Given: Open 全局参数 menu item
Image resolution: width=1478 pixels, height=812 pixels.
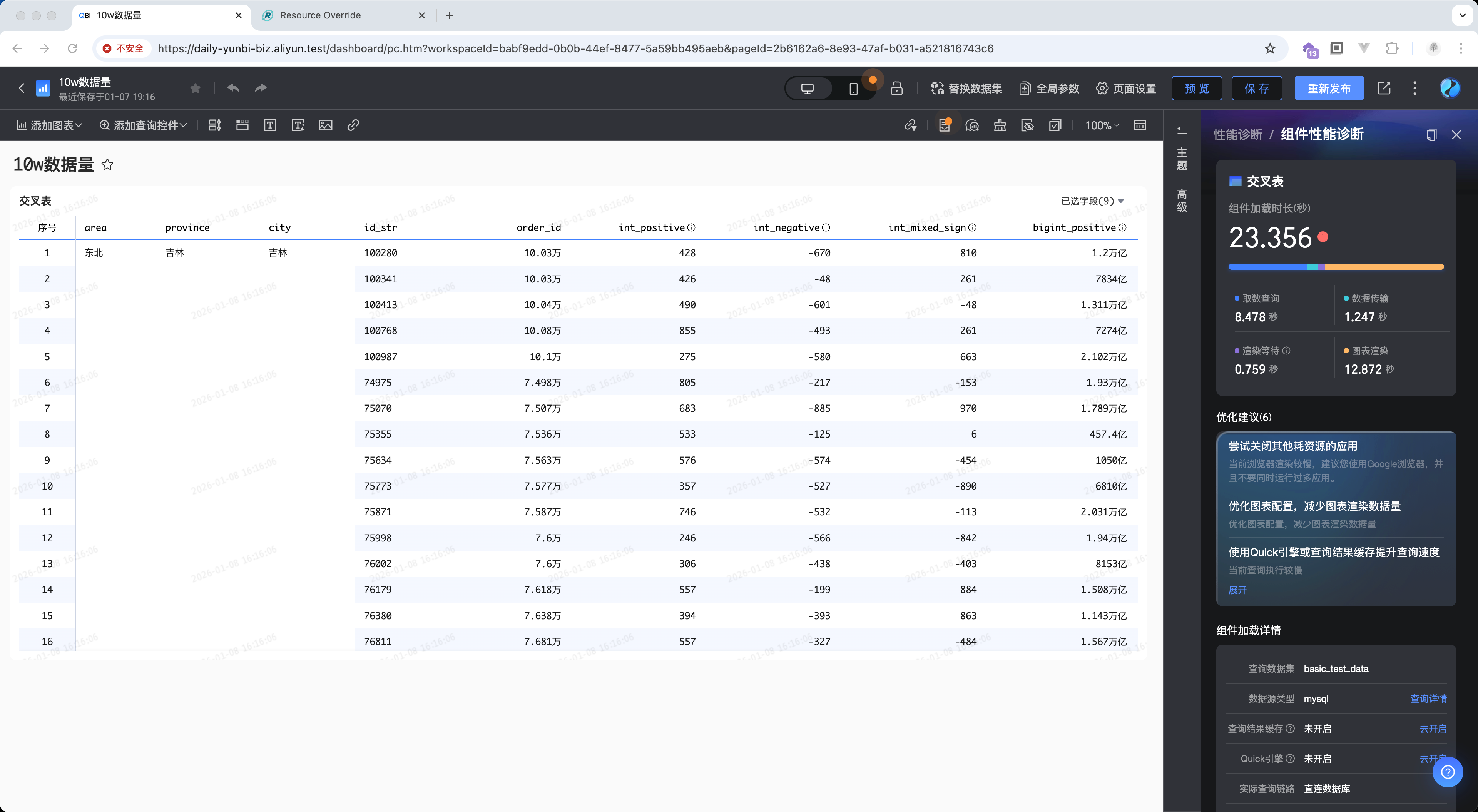Looking at the screenshot, I should point(1049,89).
